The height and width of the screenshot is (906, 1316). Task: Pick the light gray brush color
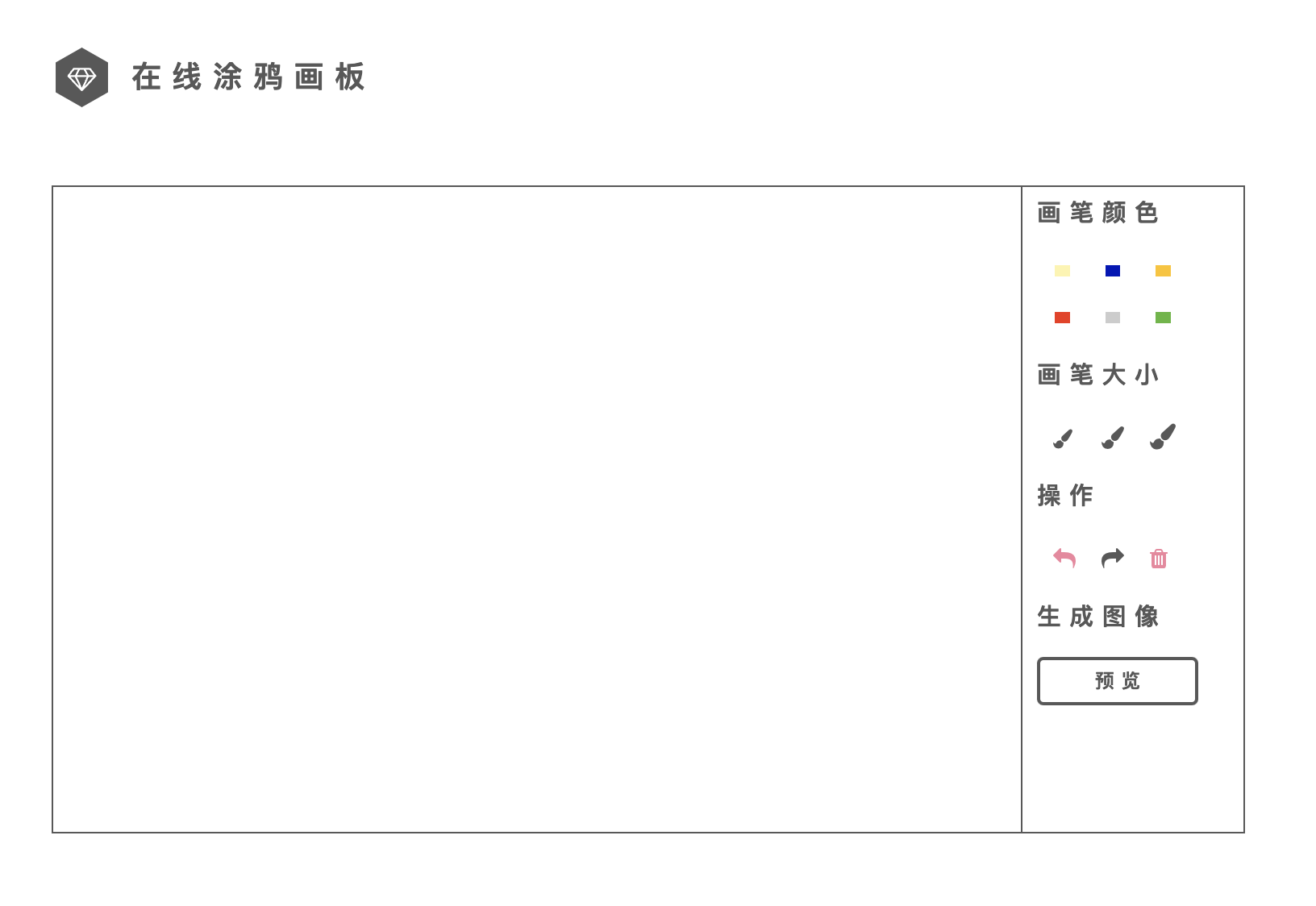tap(1113, 318)
